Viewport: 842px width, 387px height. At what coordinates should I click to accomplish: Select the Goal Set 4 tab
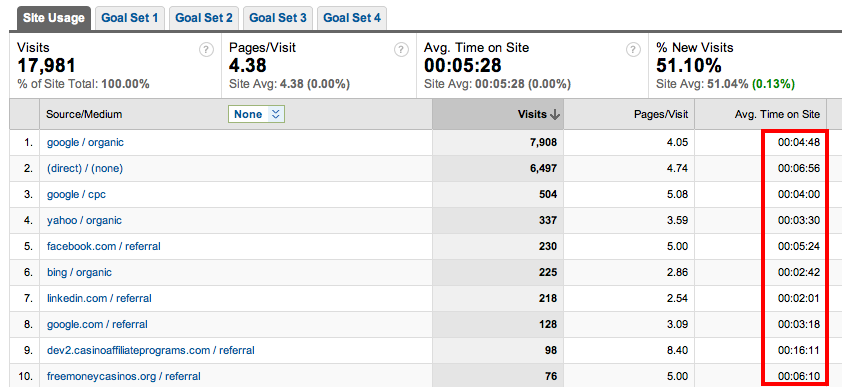(352, 18)
